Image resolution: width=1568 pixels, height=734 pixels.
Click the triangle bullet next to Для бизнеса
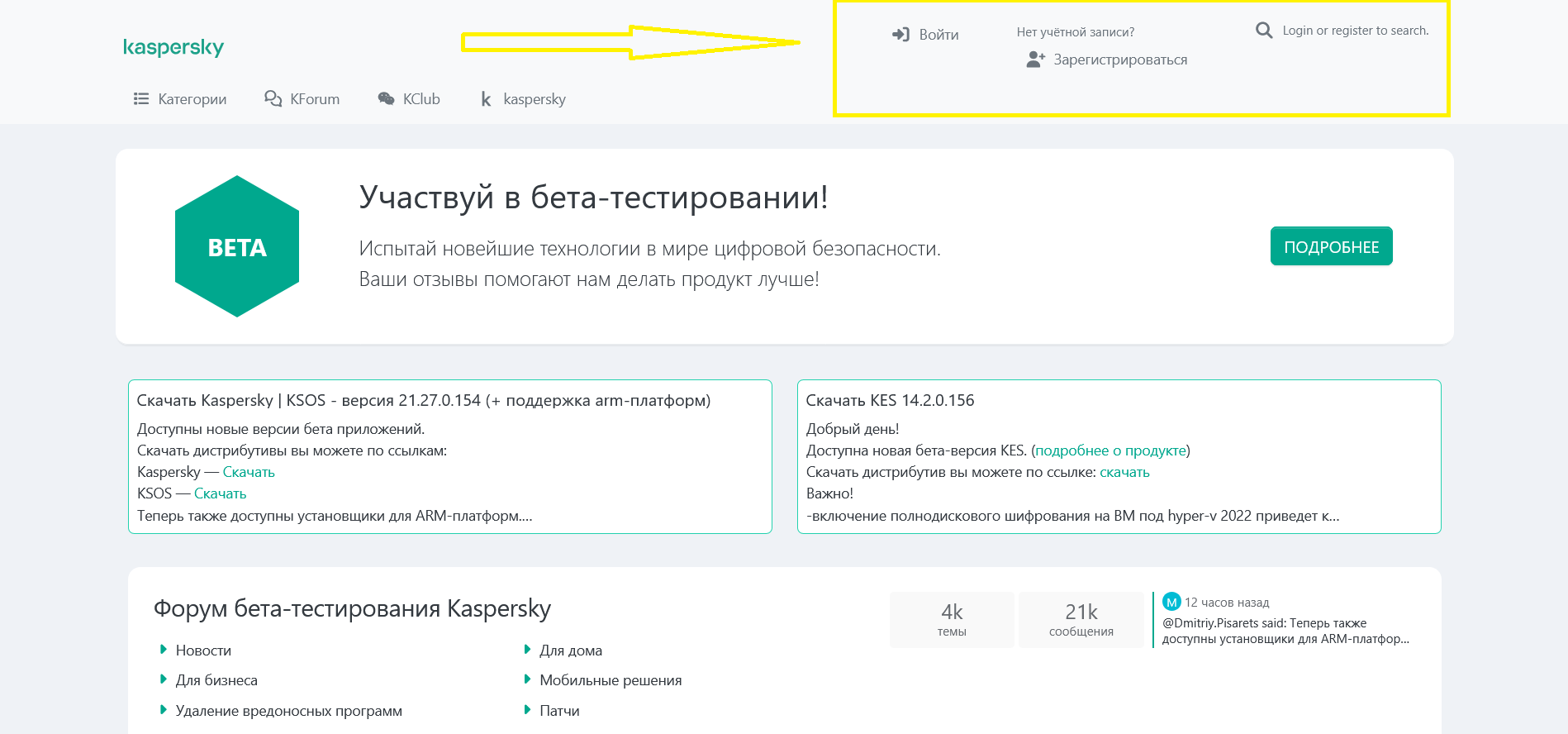click(x=164, y=679)
